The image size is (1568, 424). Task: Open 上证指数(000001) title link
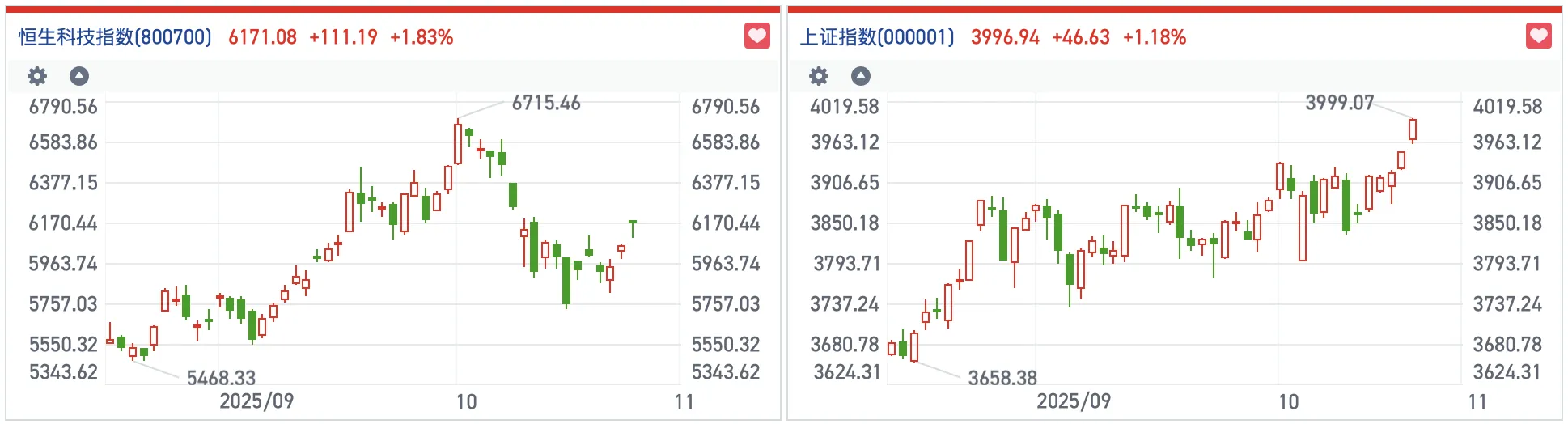point(877,37)
